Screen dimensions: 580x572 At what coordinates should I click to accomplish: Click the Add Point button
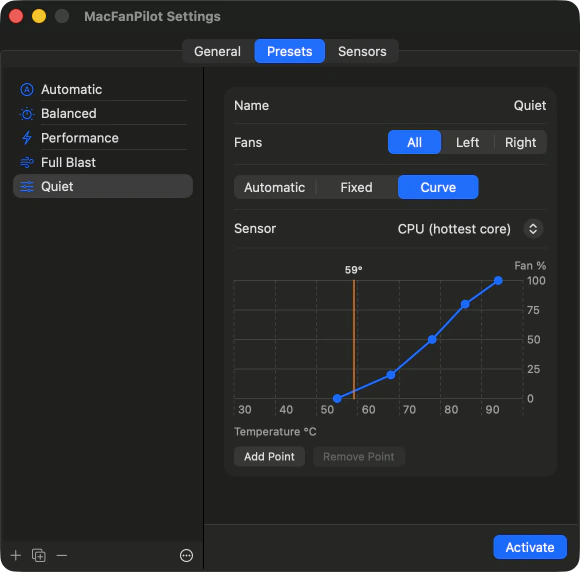click(x=269, y=457)
